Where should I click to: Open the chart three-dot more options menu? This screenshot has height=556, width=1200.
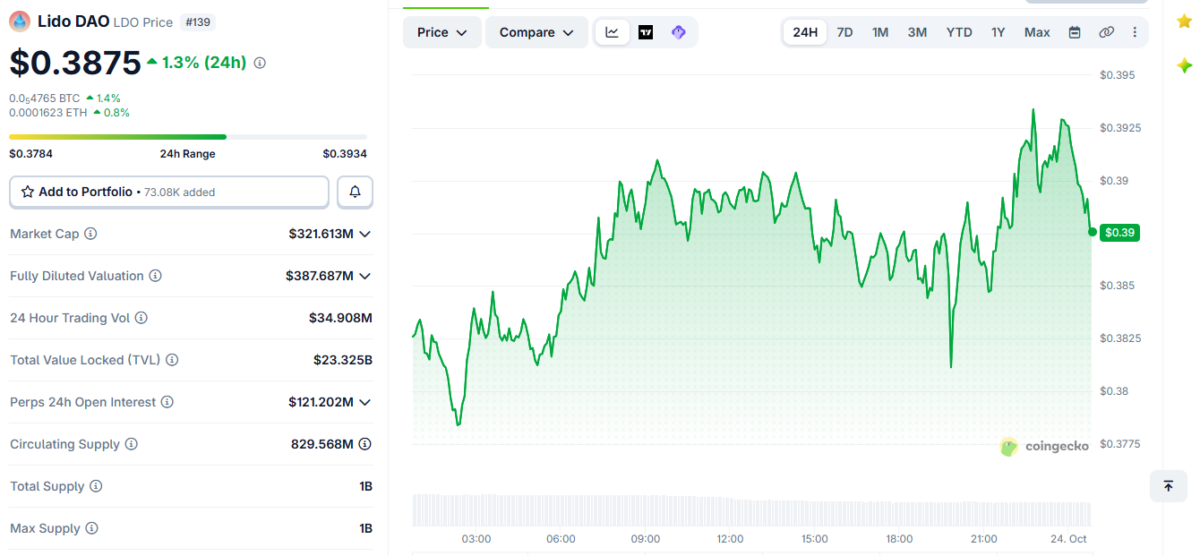pos(1134,32)
